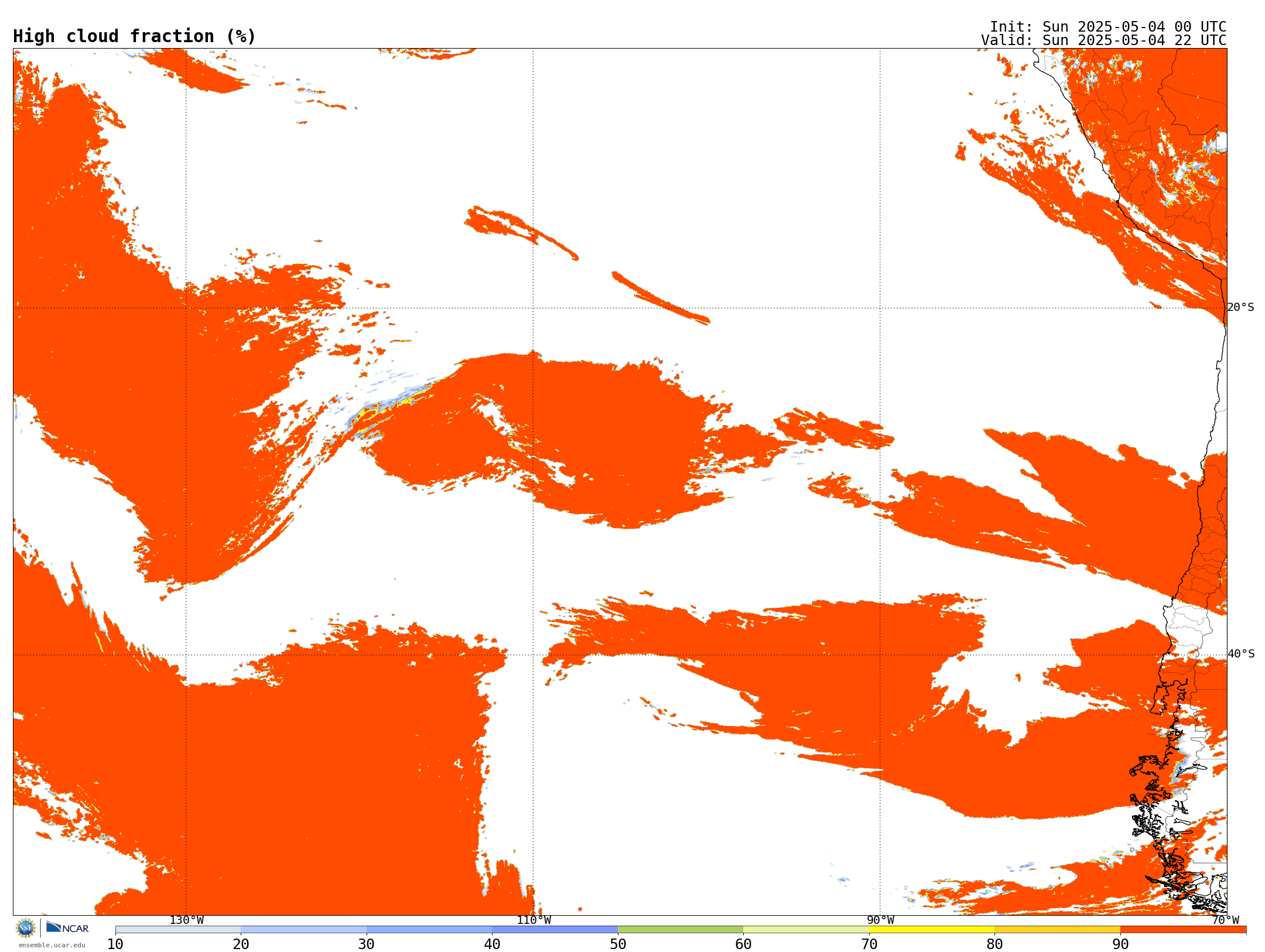
Task: Open the ensemble.ucar.edu link text
Action: coord(52,945)
